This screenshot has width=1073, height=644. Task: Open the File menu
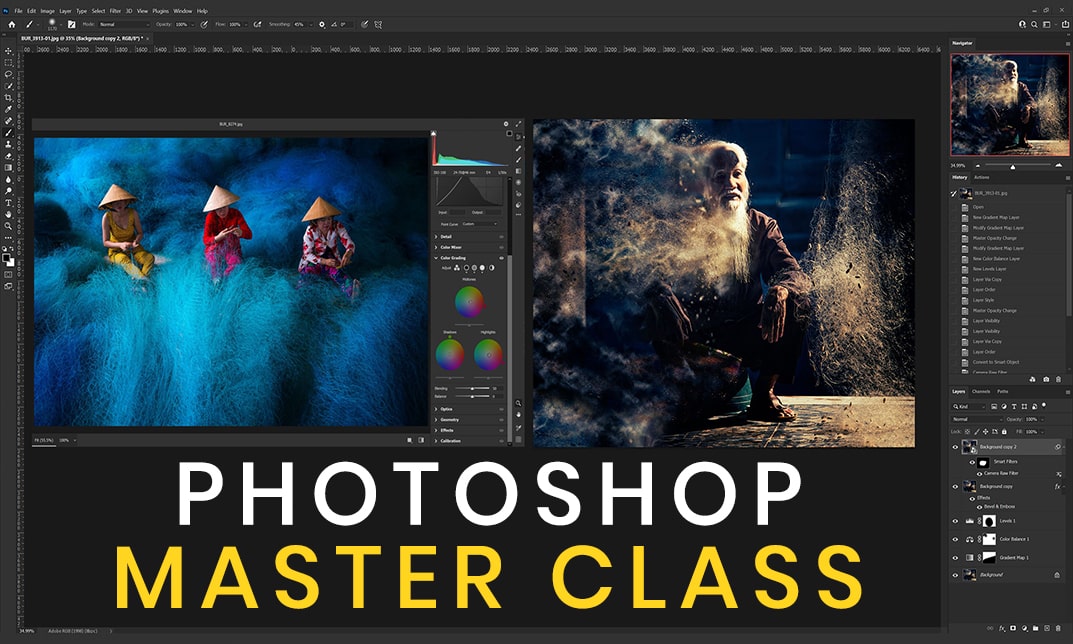click(18, 11)
